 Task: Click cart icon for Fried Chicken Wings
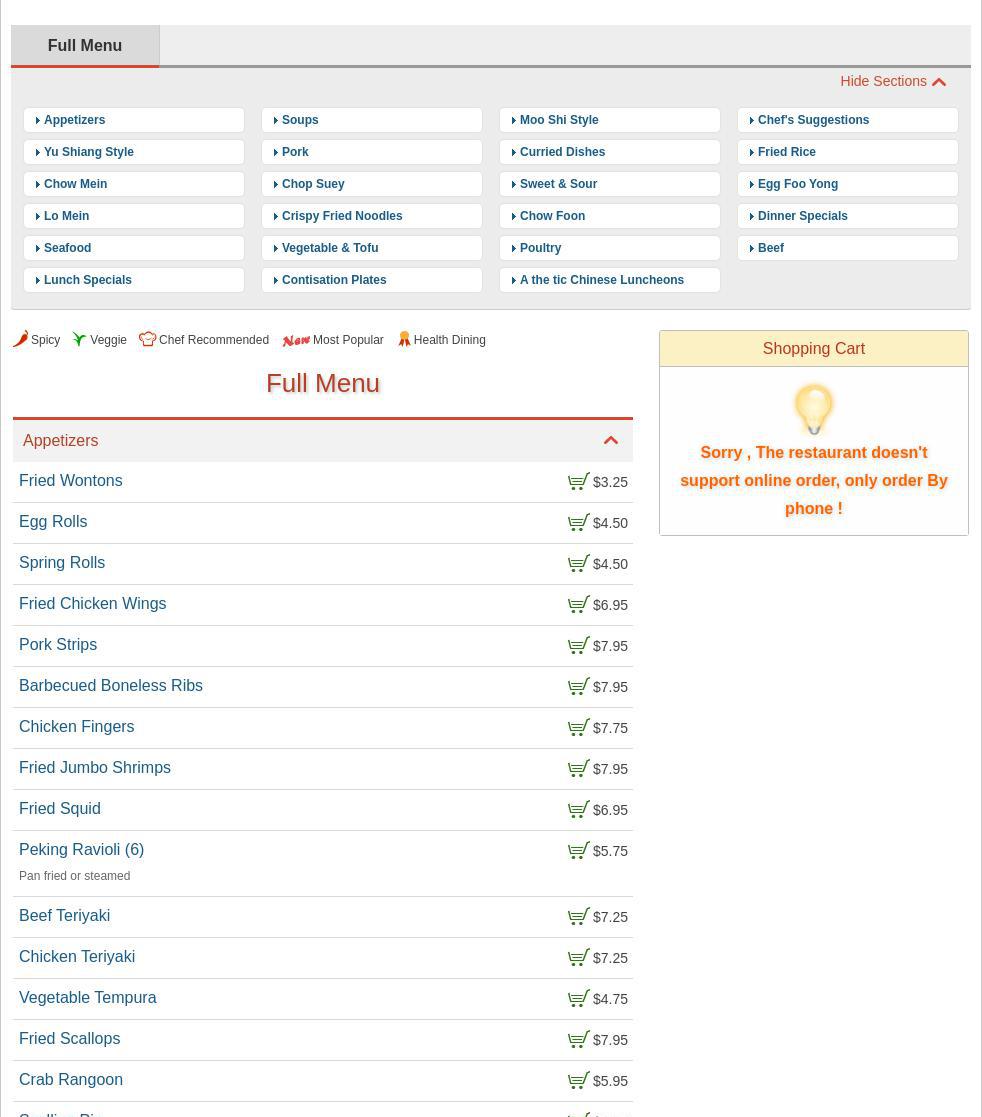click(578, 605)
